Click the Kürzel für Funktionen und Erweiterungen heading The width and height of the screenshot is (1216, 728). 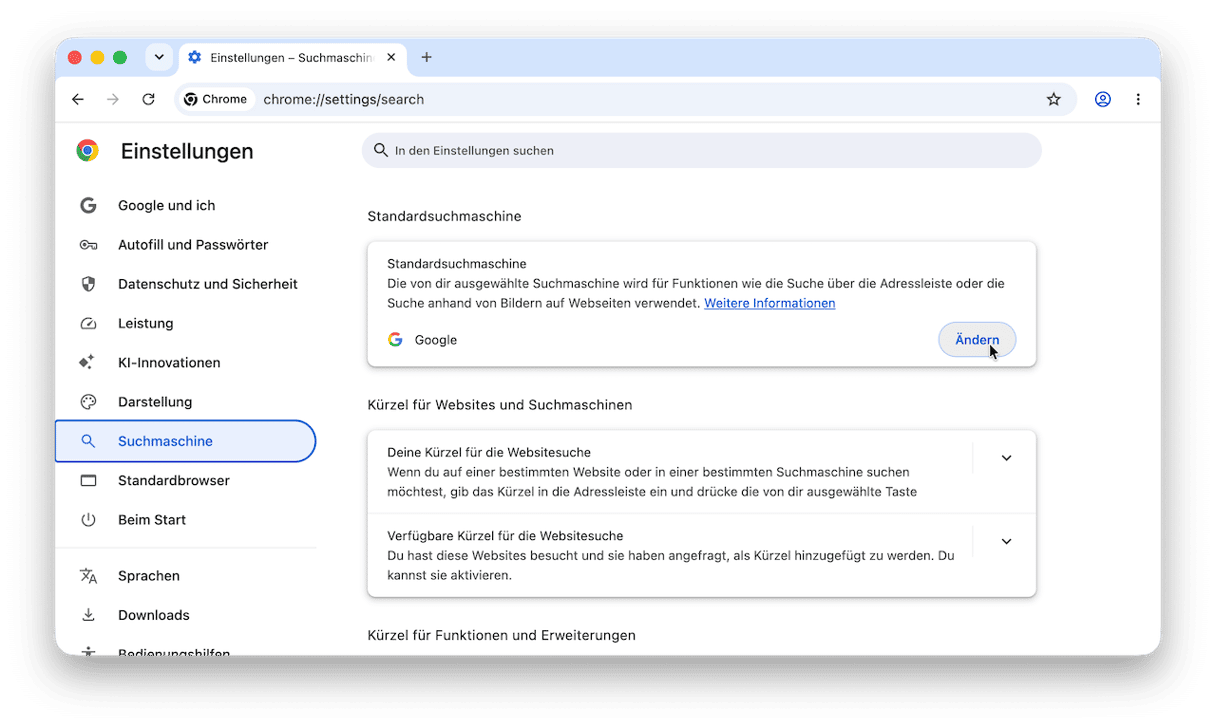[x=501, y=635]
